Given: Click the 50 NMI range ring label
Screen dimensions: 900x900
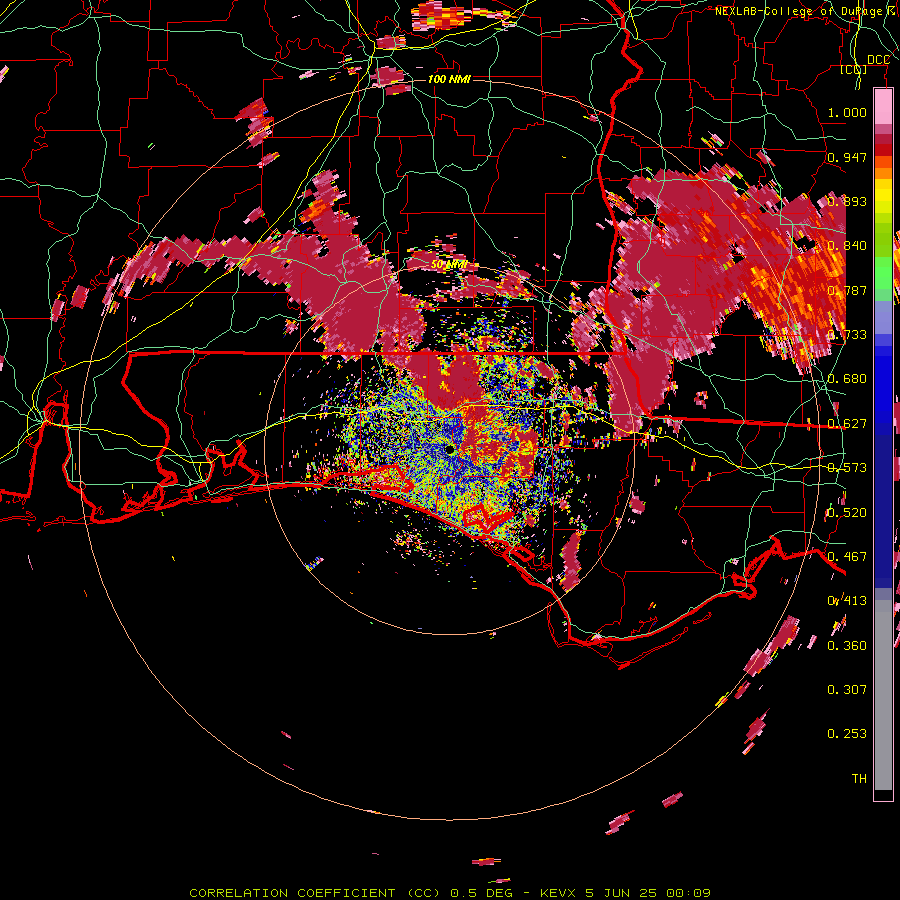Looking at the screenshot, I should pos(448,265).
